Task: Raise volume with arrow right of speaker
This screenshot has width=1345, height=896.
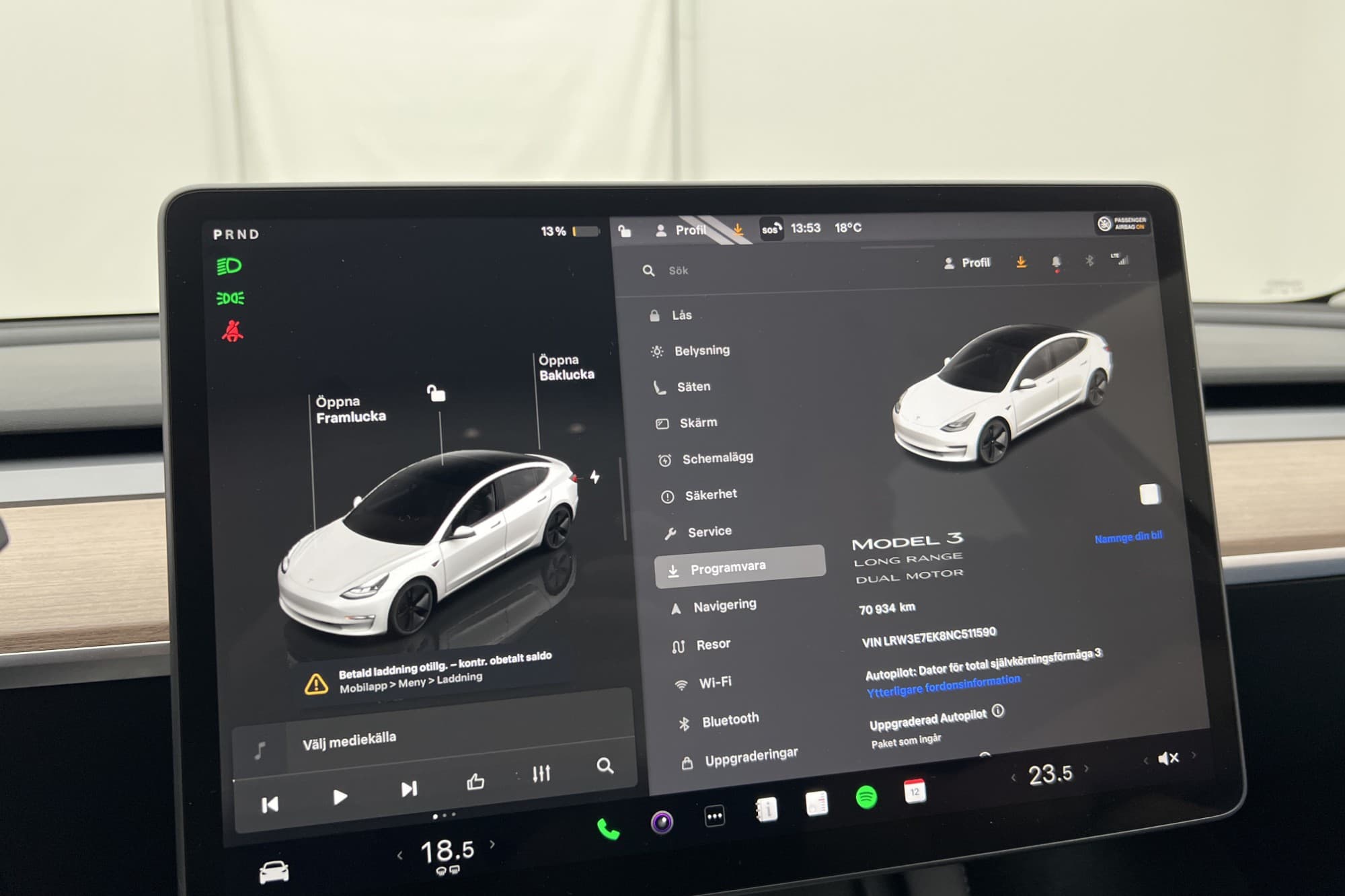Action: click(x=1194, y=755)
